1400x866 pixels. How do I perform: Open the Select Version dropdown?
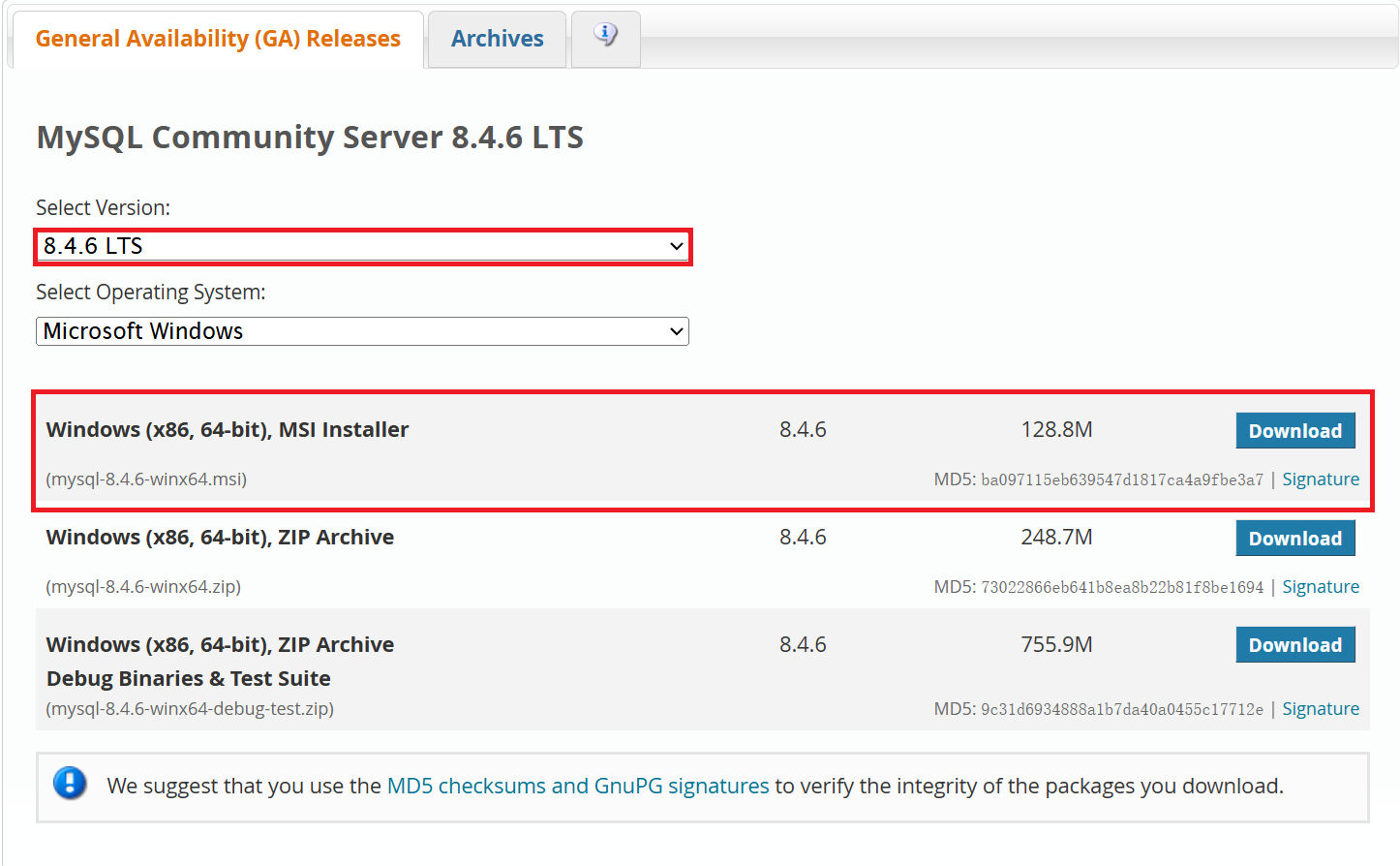point(363,246)
